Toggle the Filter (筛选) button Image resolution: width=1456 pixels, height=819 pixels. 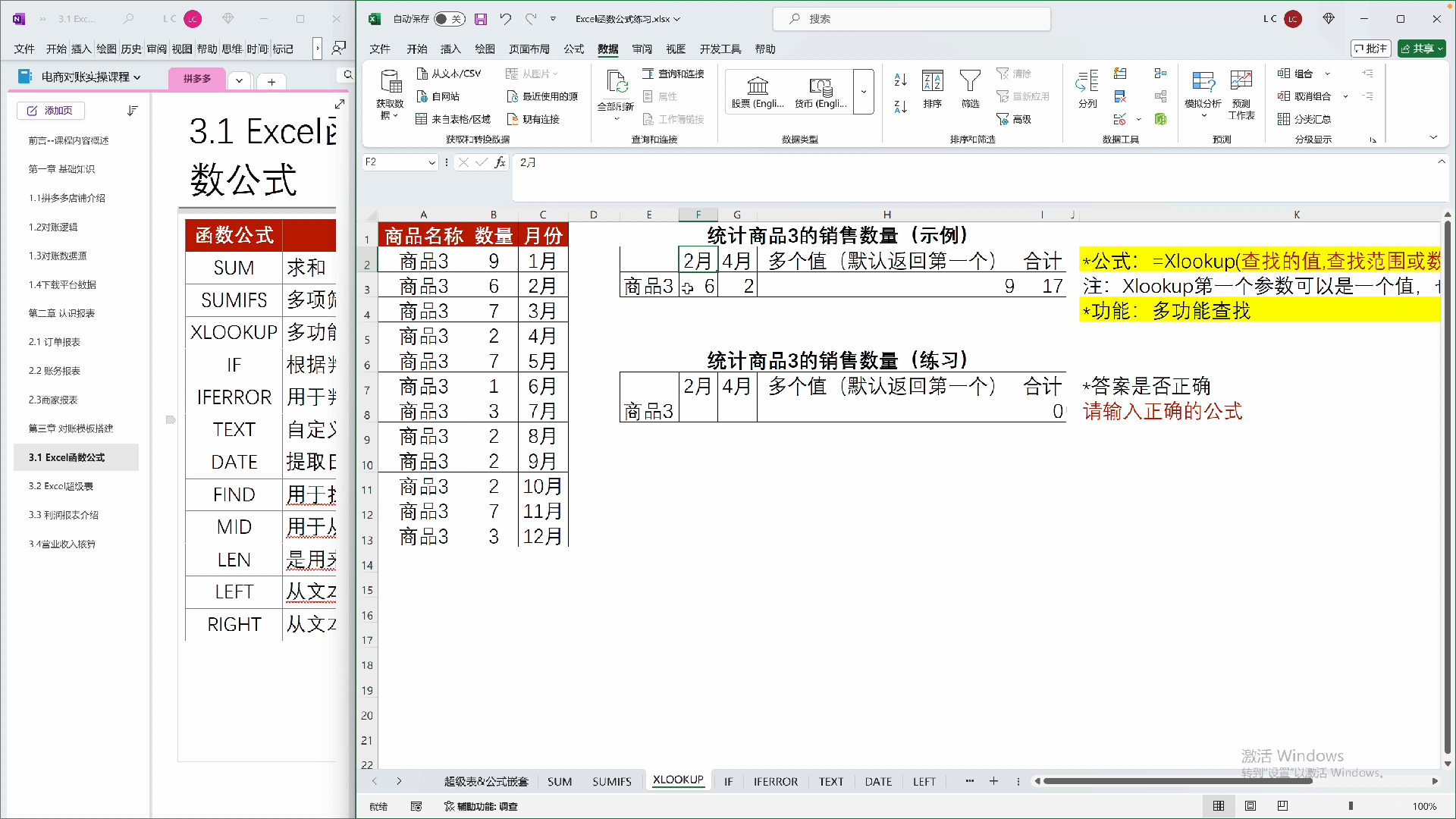(970, 89)
